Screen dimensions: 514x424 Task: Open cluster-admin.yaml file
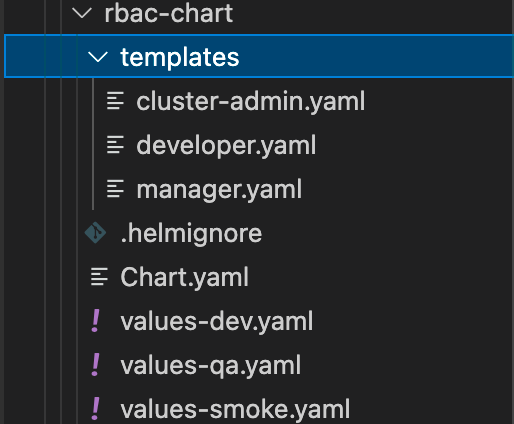[x=251, y=101]
